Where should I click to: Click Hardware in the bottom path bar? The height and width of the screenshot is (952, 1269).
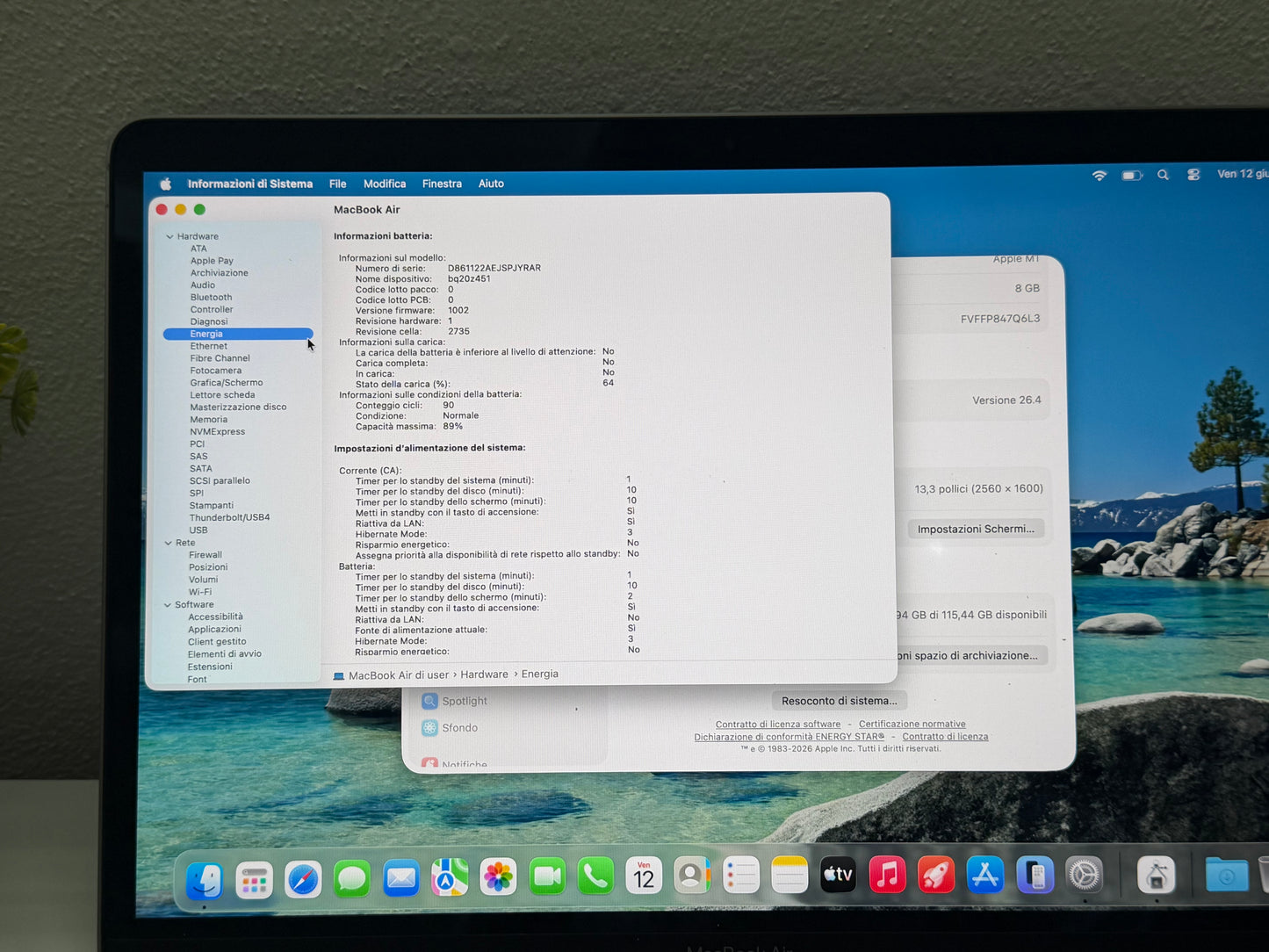(x=484, y=674)
